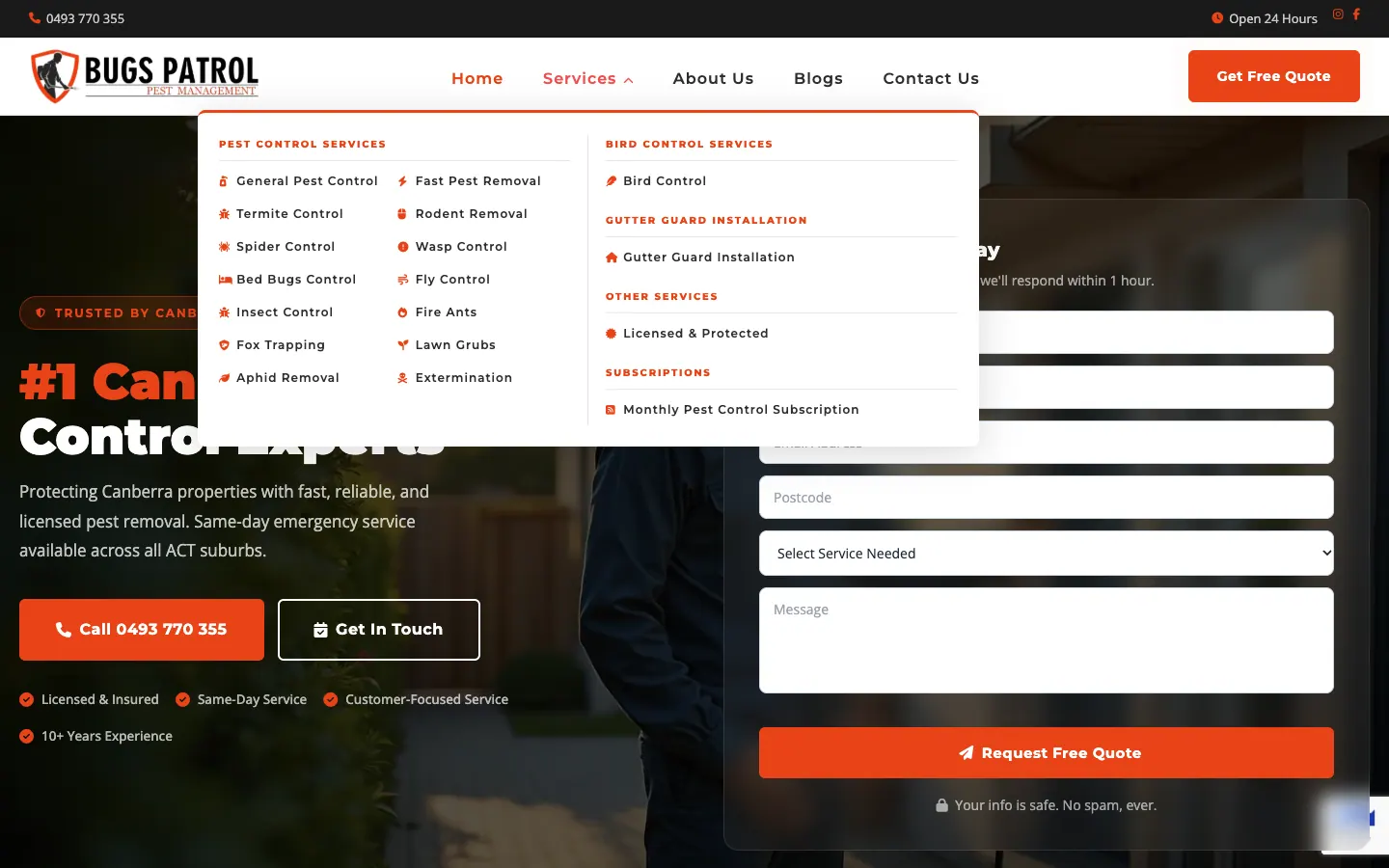Open the Facebook icon in top bar
Viewport: 1389px width, 868px height.
1356,14
